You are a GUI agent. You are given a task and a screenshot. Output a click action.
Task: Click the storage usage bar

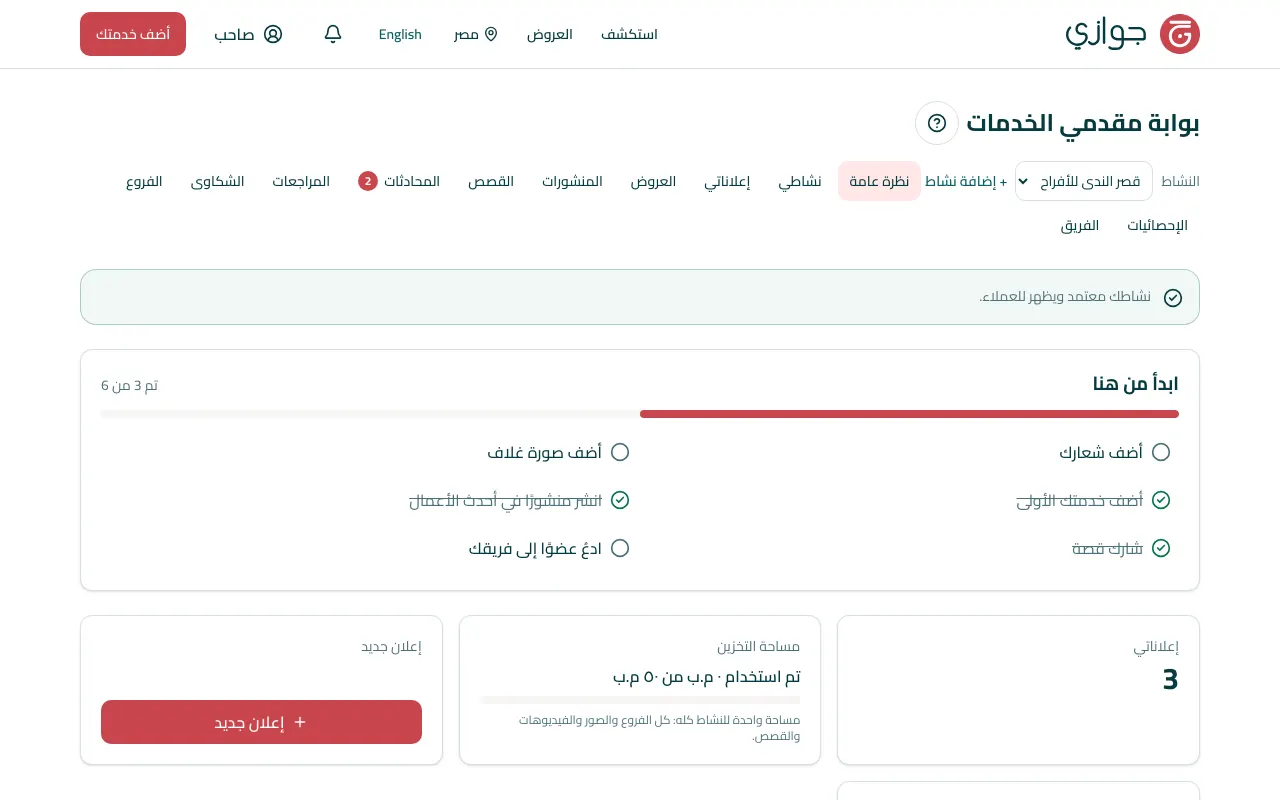[x=640, y=700]
